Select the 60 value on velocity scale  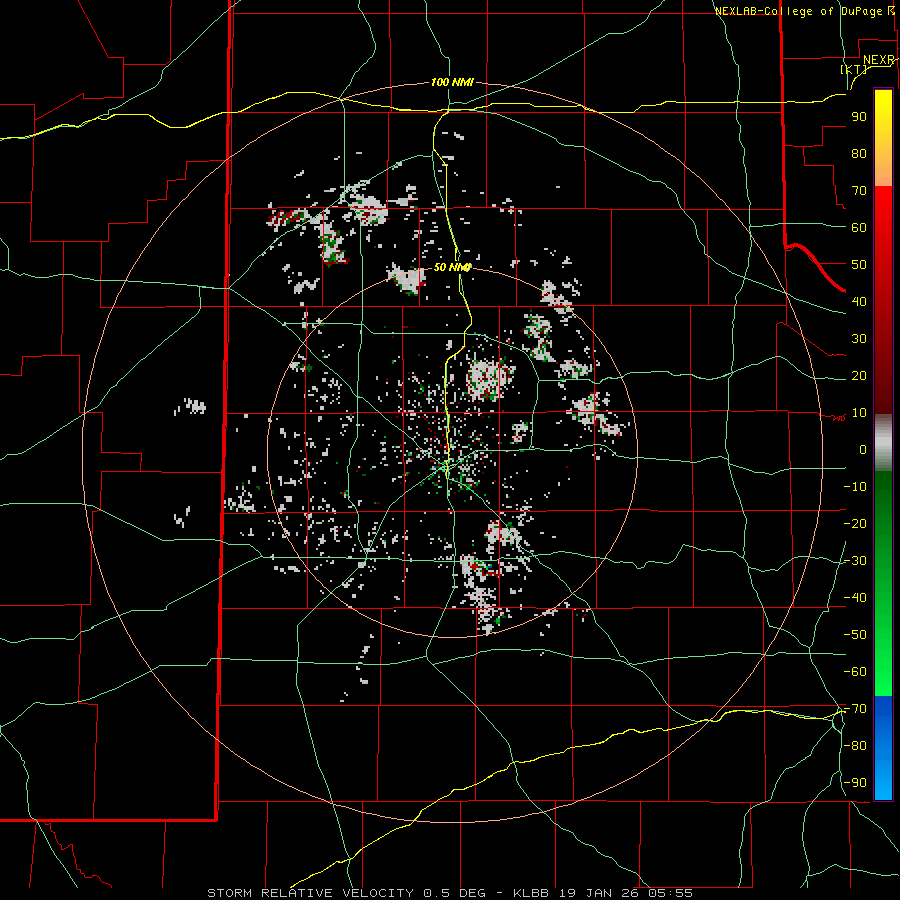click(859, 227)
